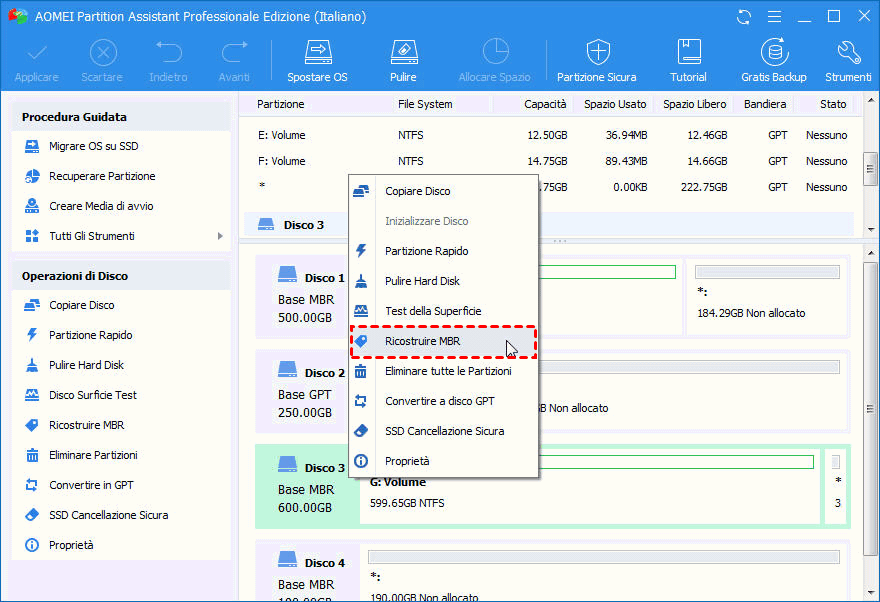
Task: Open the Strumenti wrench tool
Action: [x=848, y=61]
